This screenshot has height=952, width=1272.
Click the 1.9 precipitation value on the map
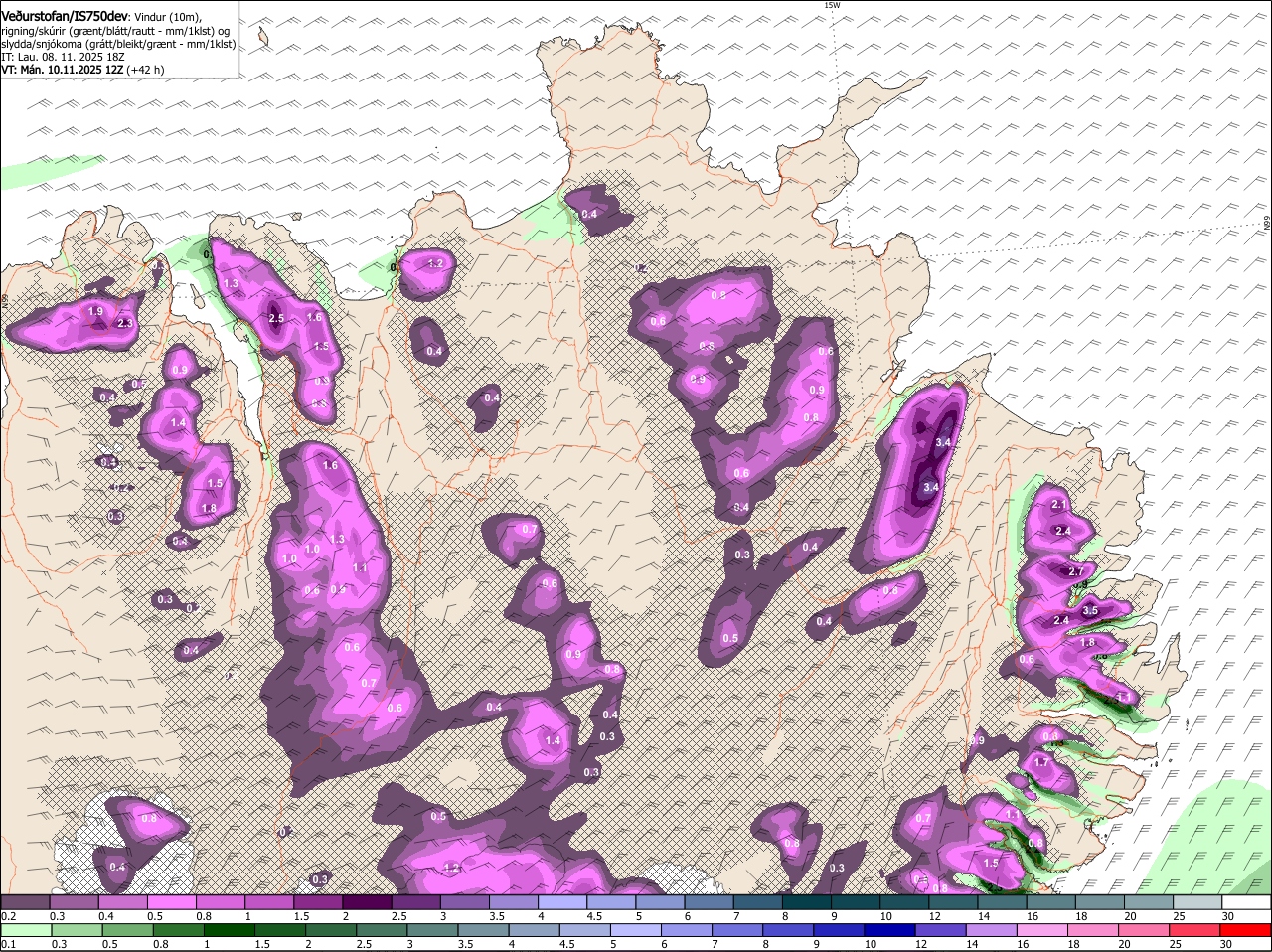coord(96,311)
